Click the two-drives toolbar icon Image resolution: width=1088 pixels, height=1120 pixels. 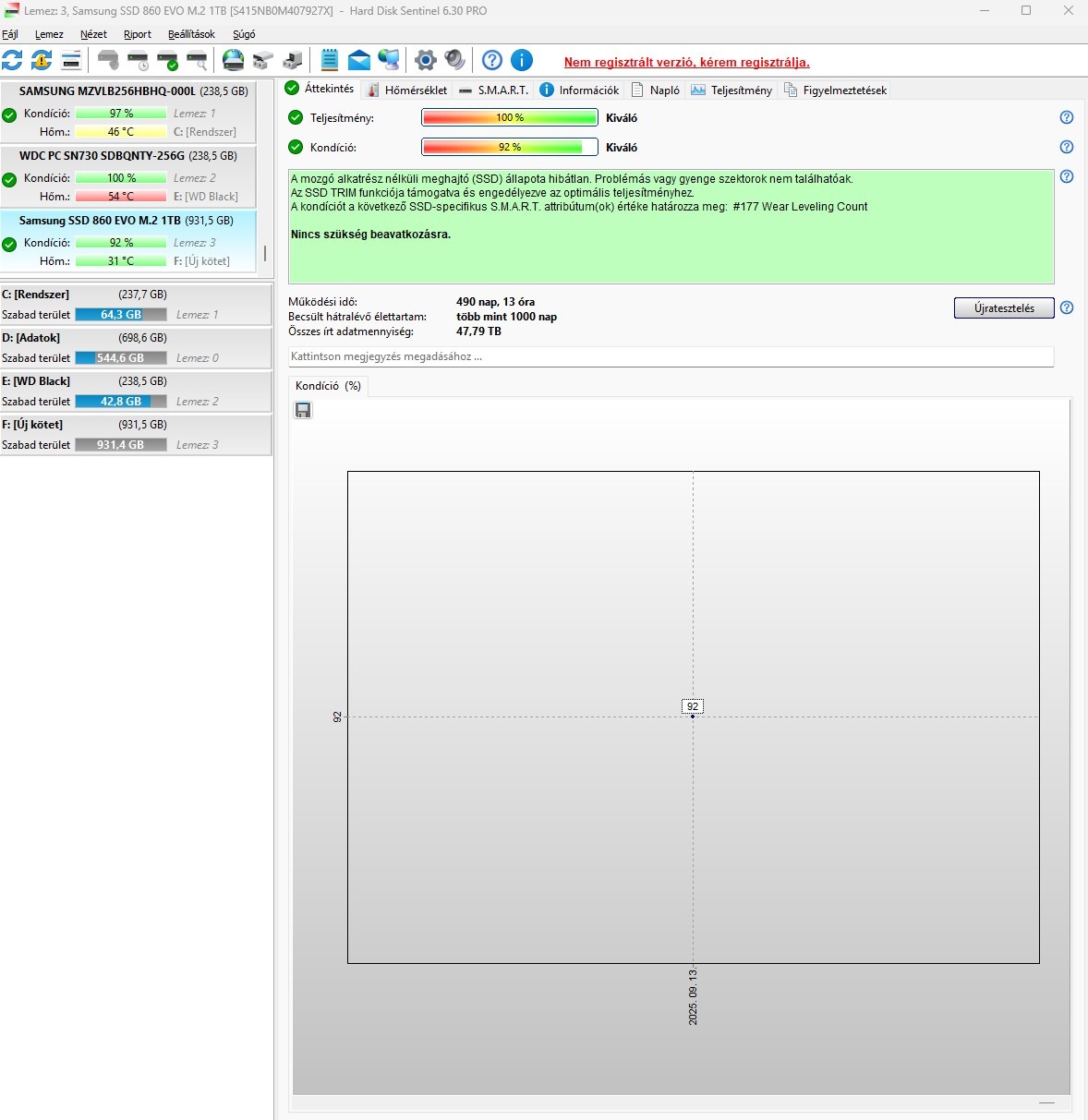263,61
